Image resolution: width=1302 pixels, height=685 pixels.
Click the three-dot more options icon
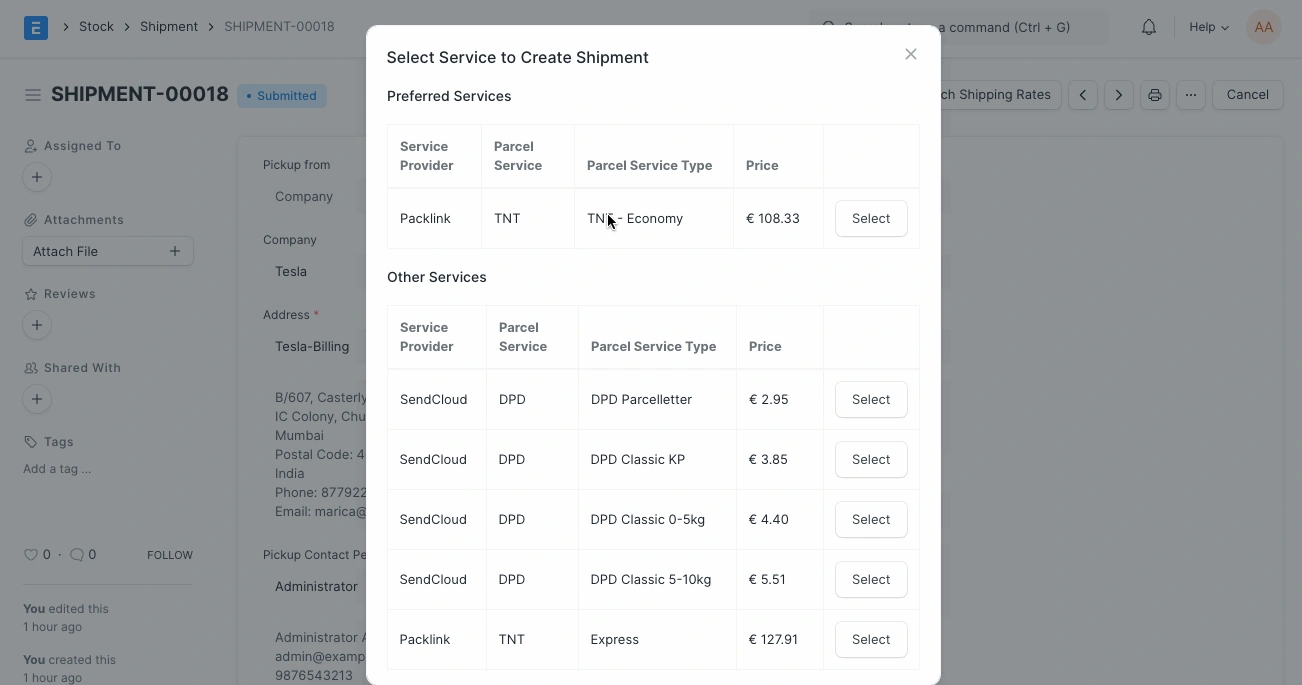[x=1191, y=94]
